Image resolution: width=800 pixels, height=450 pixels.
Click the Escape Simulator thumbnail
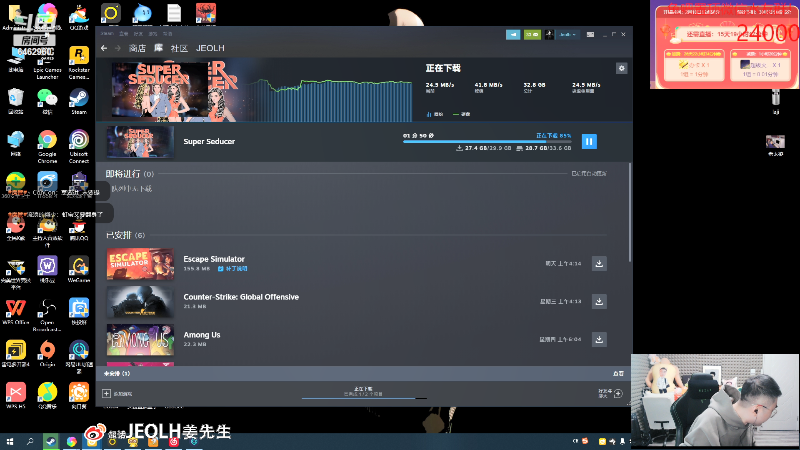(x=140, y=264)
